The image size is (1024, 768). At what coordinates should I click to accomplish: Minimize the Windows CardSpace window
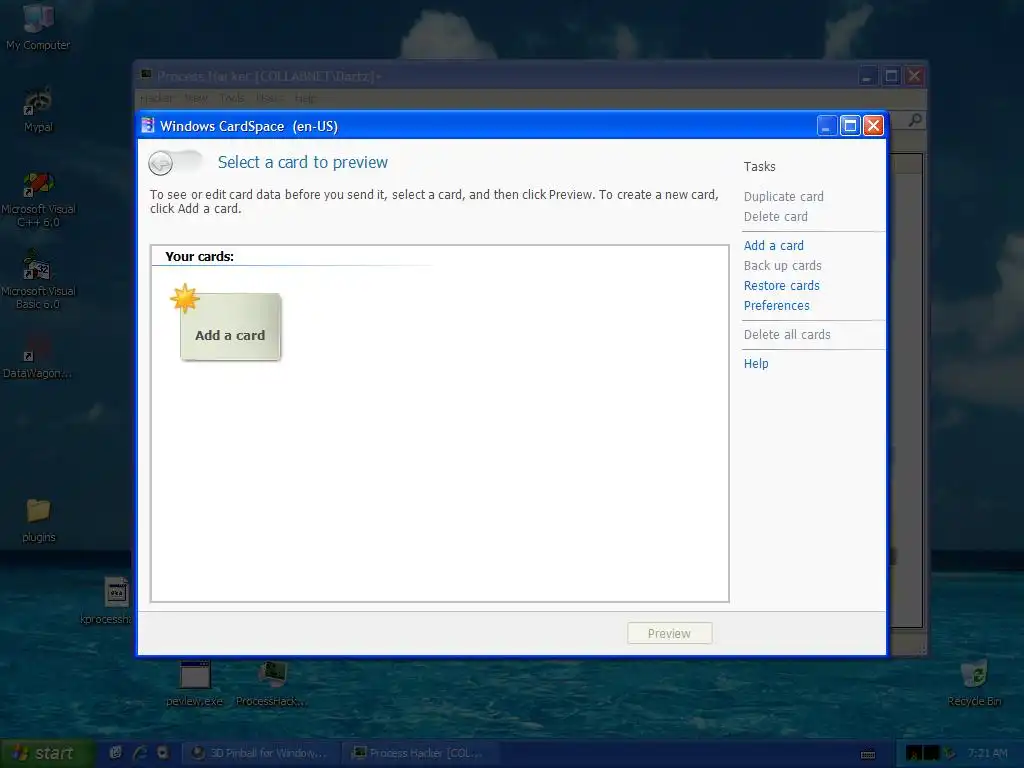[x=827, y=125]
